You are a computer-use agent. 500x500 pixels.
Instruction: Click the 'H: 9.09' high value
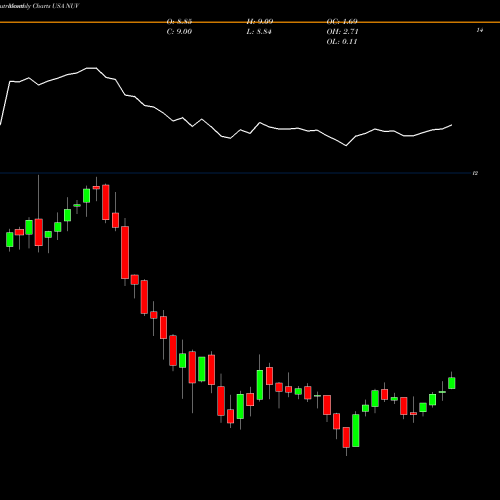coord(260,22)
